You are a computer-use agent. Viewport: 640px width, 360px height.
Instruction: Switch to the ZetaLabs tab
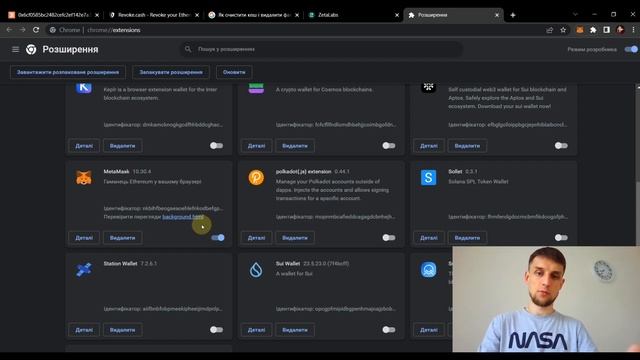[353, 15]
